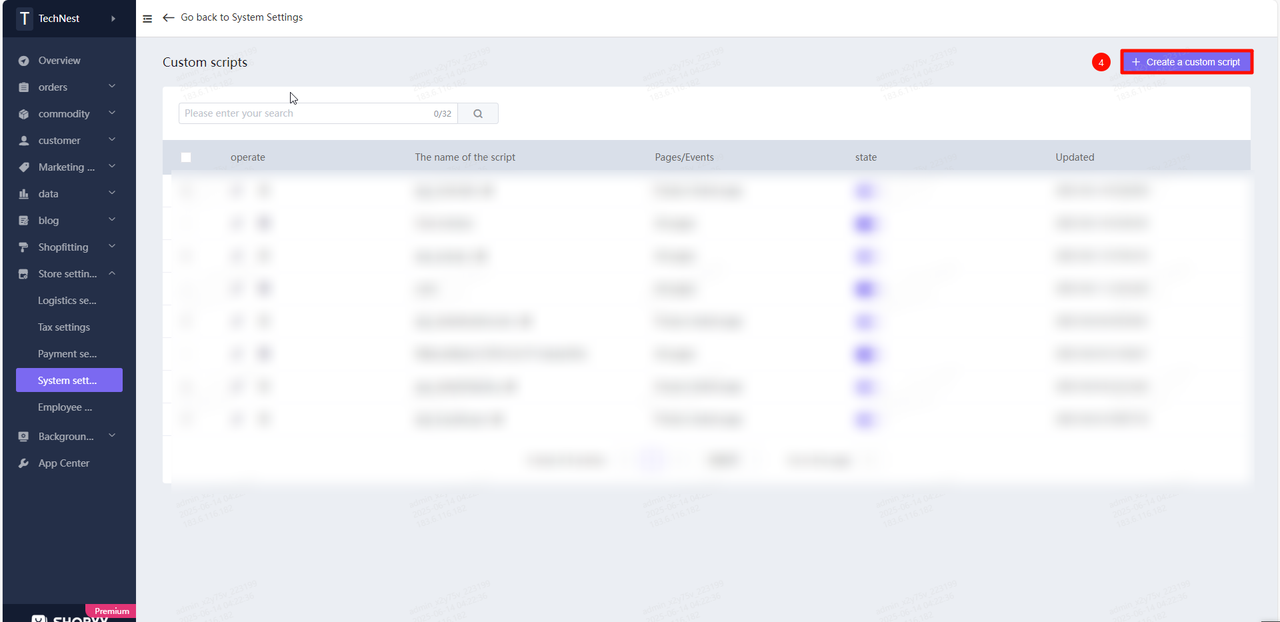1280x622 pixels.
Task: Open the store switcher arrow beside TechNest
Action: pyautogui.click(x=113, y=18)
